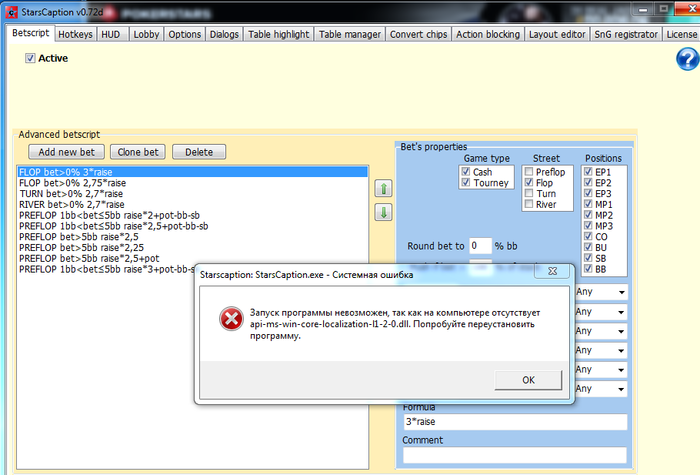Viewport: 700px width, 475px height.
Task: Select the row PREFLOP bet>5bb raise*2,5
Action: pyautogui.click(x=192, y=237)
